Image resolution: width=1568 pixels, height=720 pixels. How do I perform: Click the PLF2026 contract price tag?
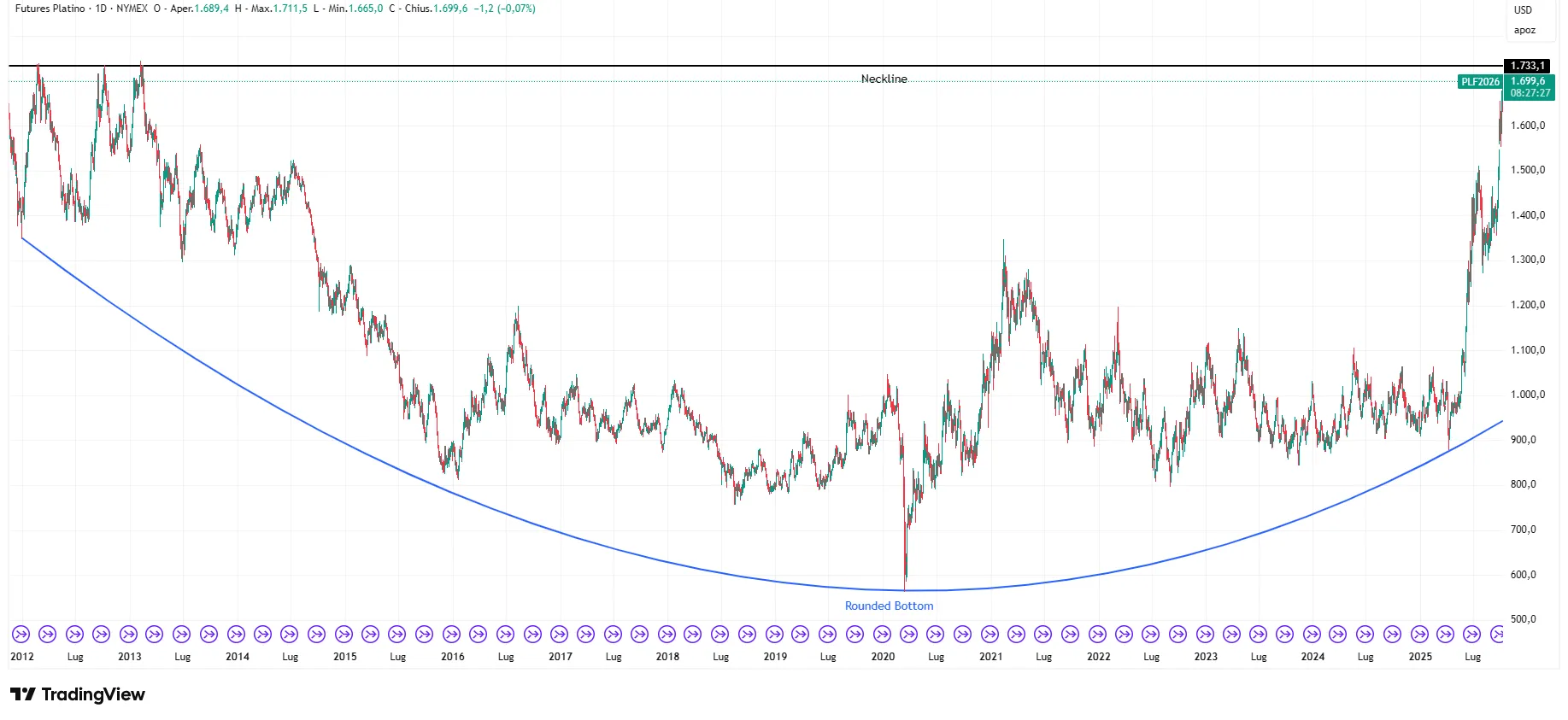[1480, 82]
